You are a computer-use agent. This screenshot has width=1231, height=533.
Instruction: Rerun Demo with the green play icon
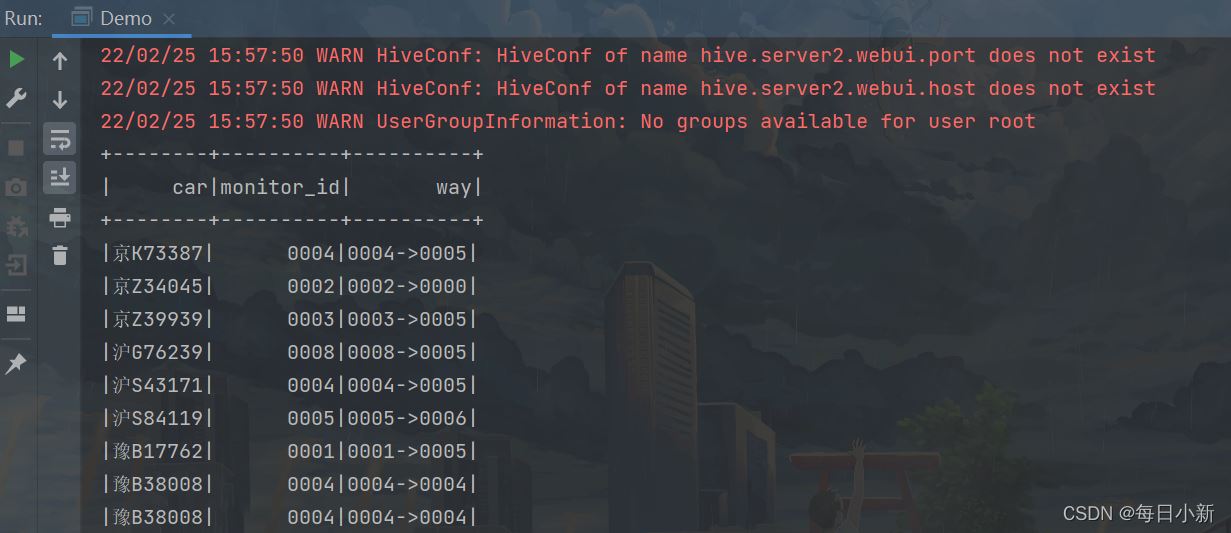[16, 60]
